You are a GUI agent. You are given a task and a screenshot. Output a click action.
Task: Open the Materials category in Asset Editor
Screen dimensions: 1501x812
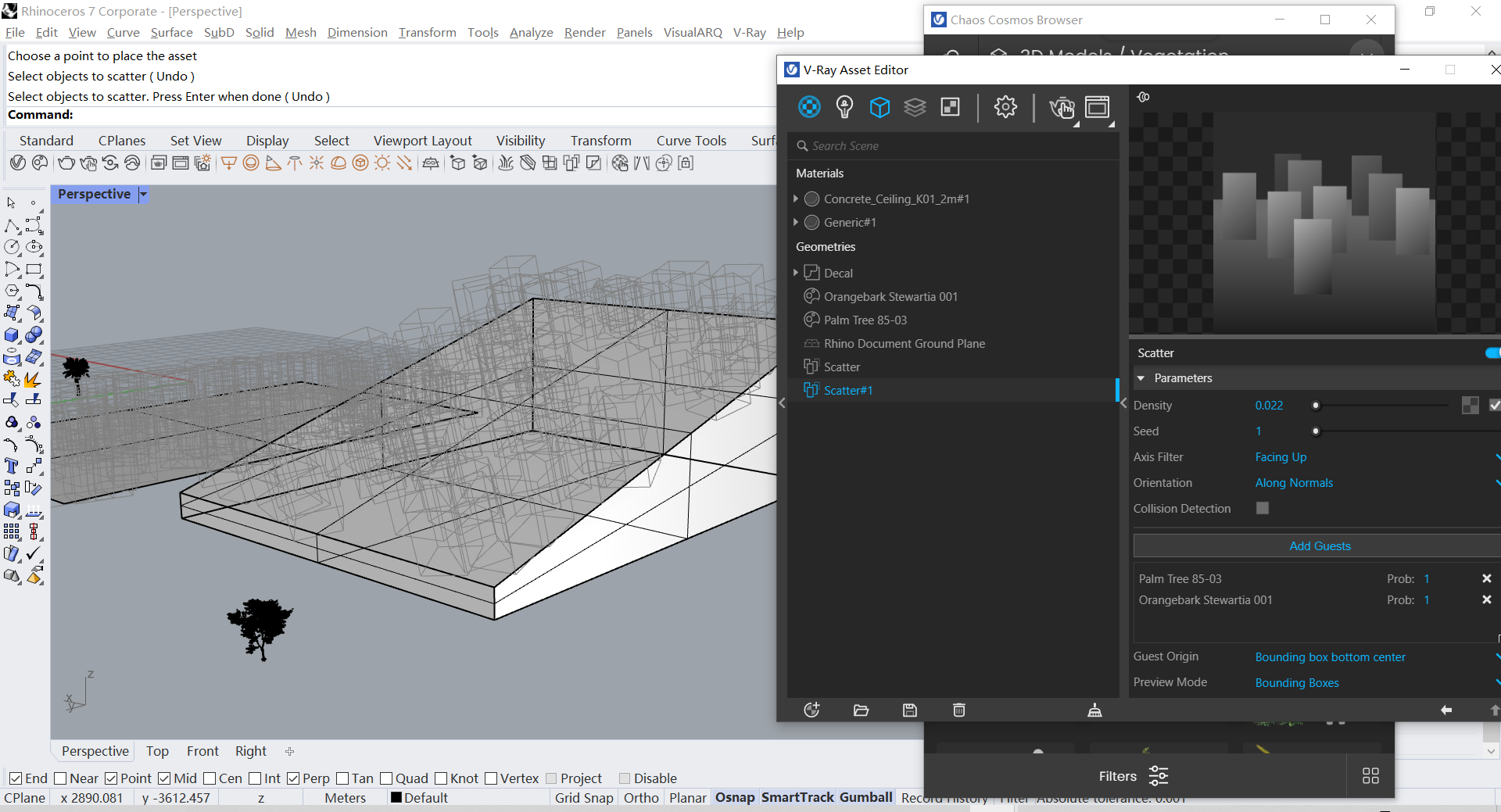click(x=809, y=106)
